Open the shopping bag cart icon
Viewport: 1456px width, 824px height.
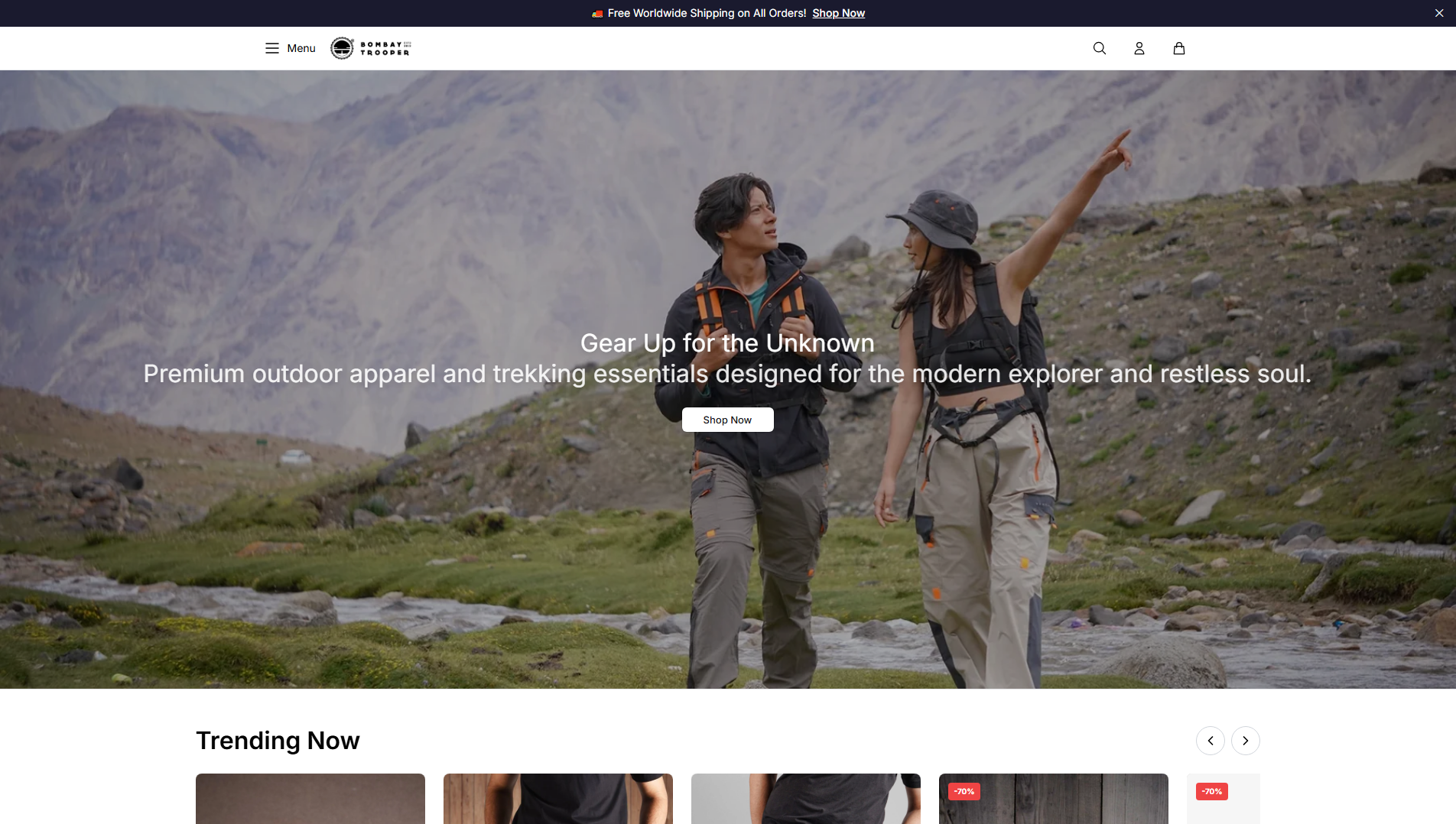click(1179, 48)
